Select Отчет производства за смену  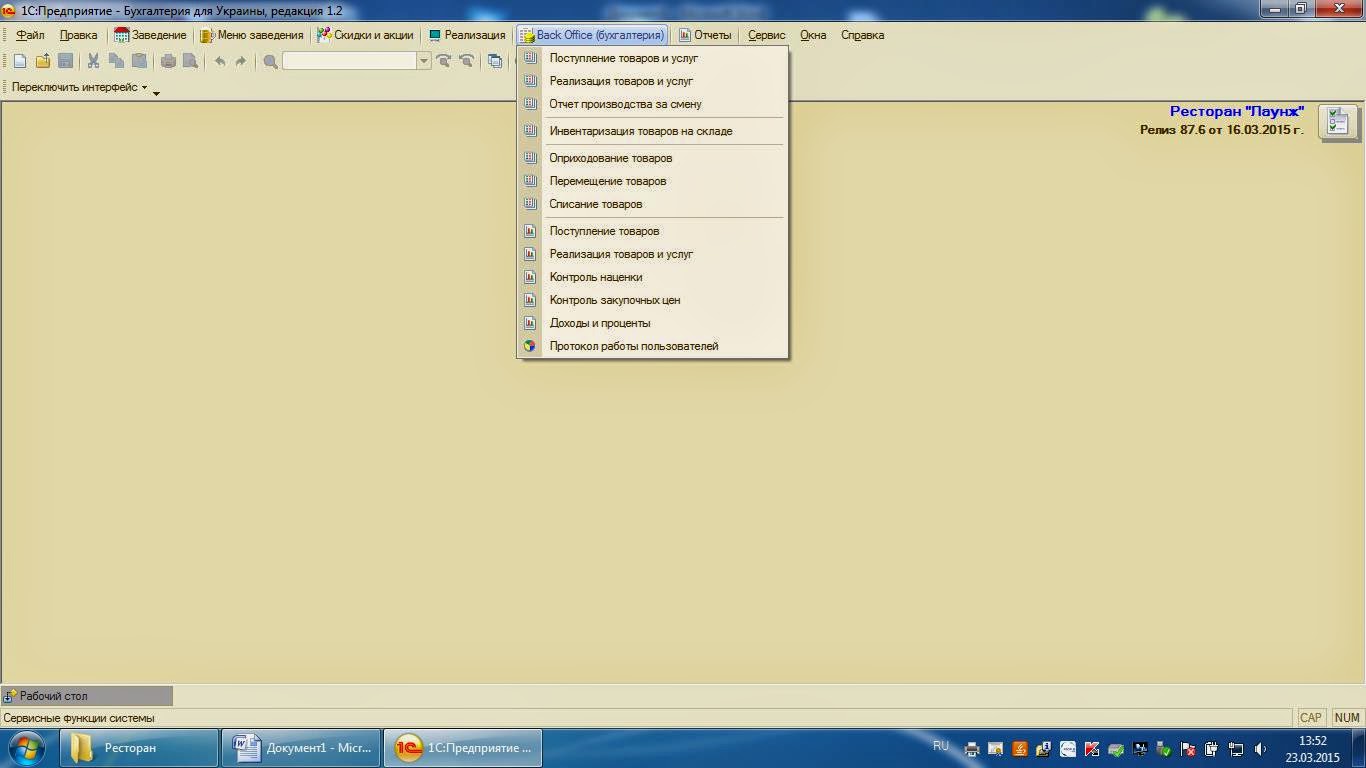pyautogui.click(x=653, y=104)
